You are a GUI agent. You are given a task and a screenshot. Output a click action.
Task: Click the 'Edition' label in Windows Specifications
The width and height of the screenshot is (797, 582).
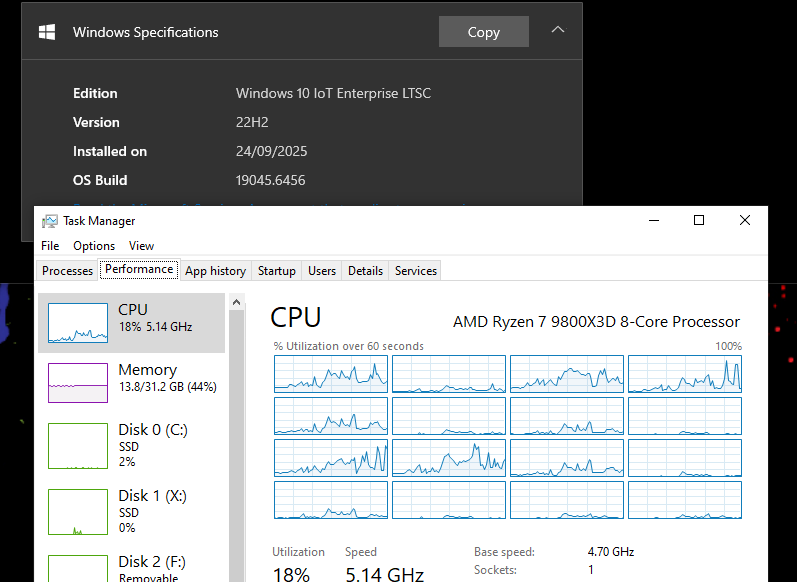point(95,94)
